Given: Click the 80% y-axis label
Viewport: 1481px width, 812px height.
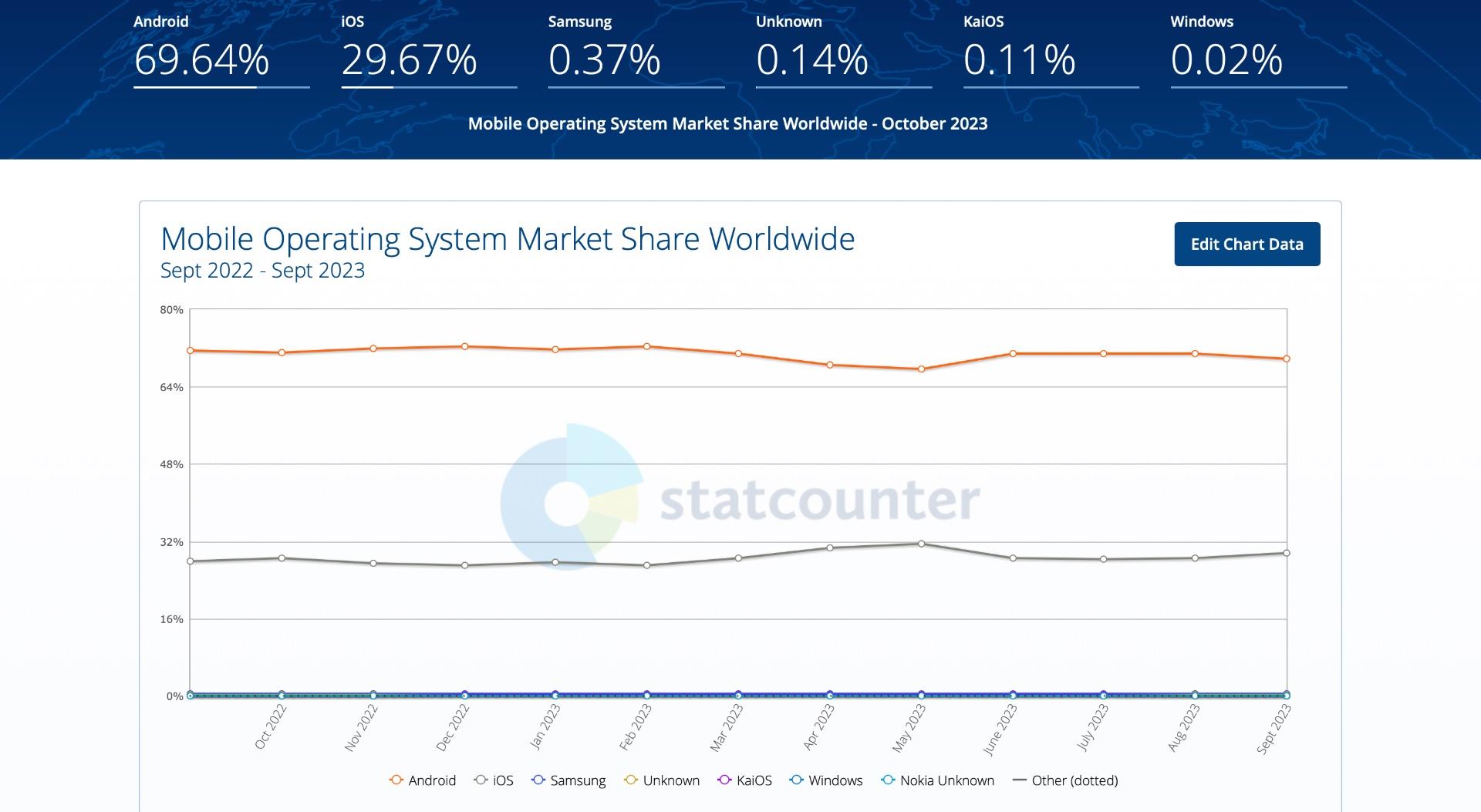Looking at the screenshot, I should (172, 310).
